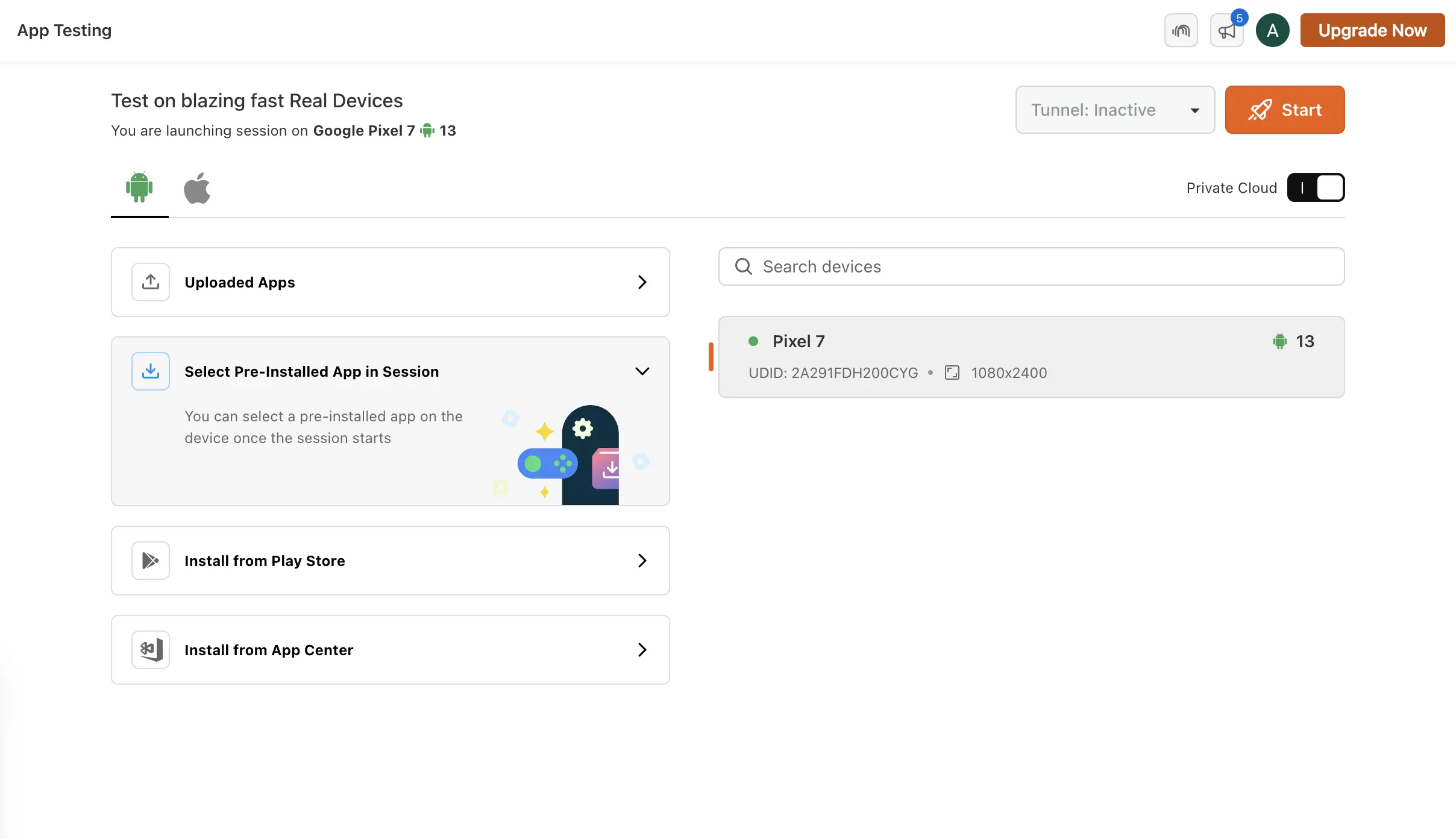Toggle the Private Cloud switch
Image resolution: width=1456 pixels, height=839 pixels.
coord(1316,187)
